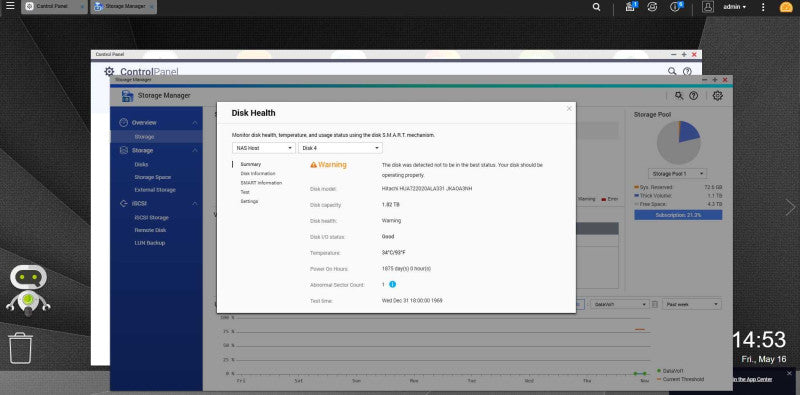
Task: Click the Storage Pool pie chart
Action: (678, 142)
